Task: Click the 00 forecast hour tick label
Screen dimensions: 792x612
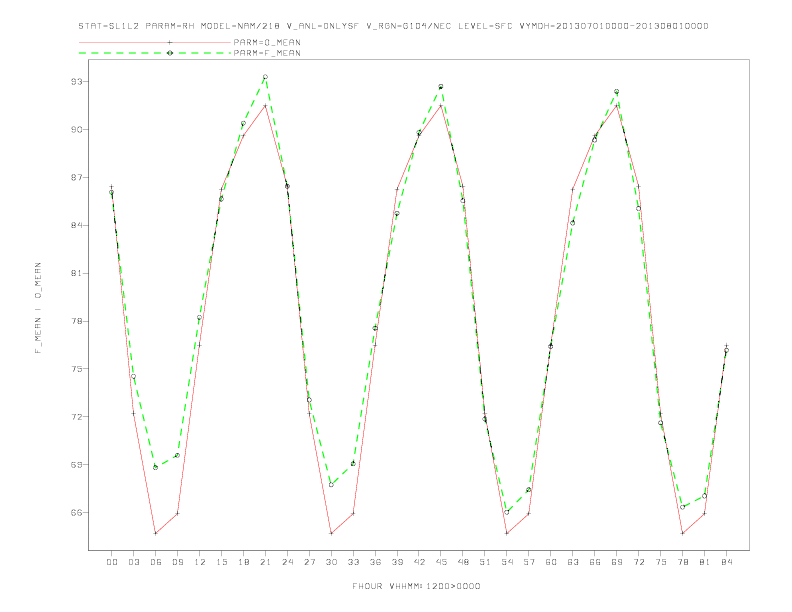Action: coord(112,562)
